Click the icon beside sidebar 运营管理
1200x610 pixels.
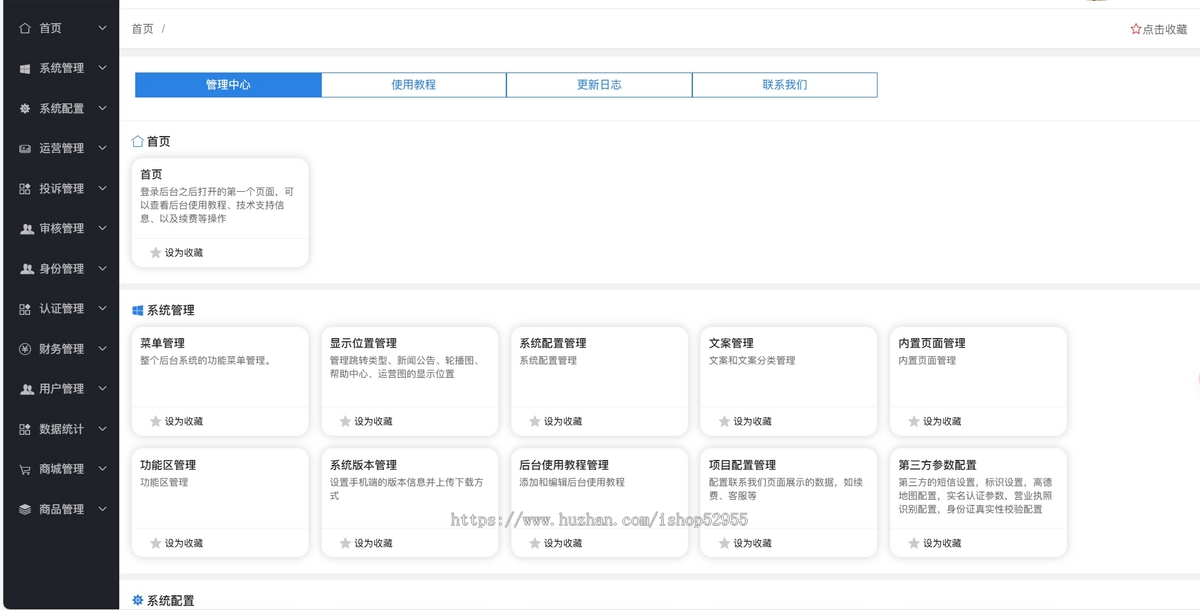tap(25, 148)
